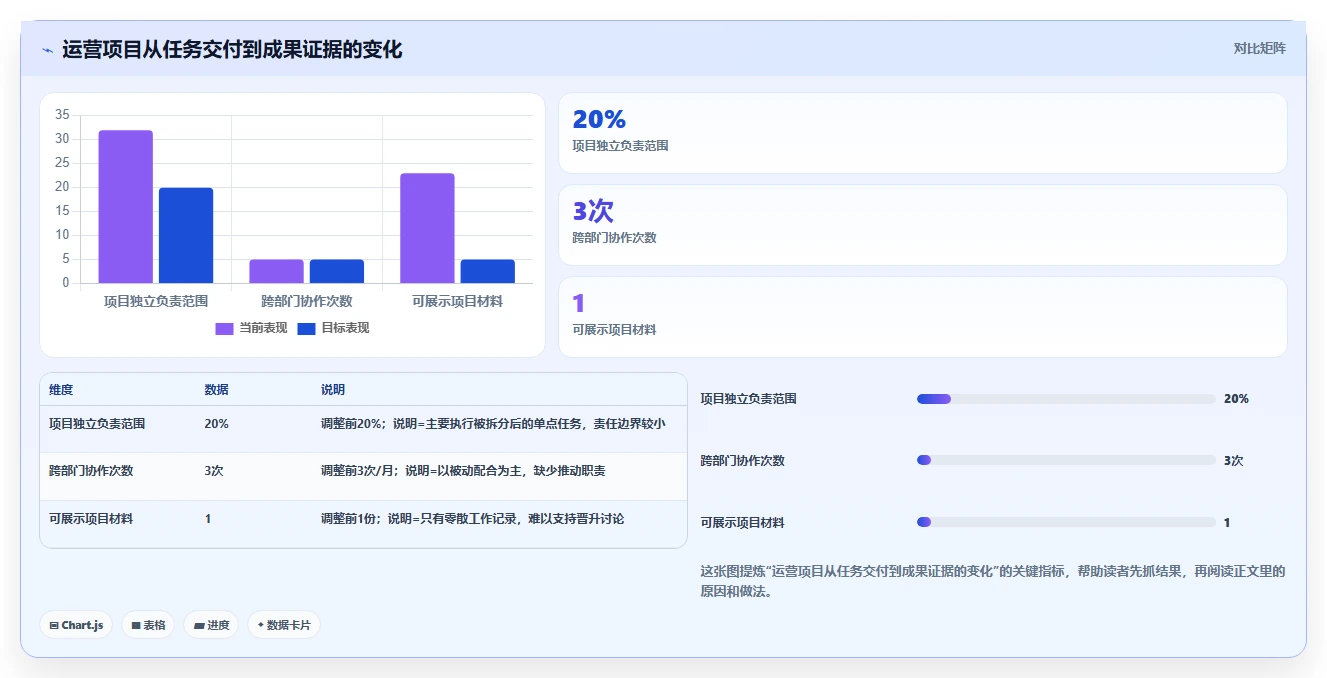
Task: Click the 可展示项目材料 progress bar
Action: coord(1066,523)
